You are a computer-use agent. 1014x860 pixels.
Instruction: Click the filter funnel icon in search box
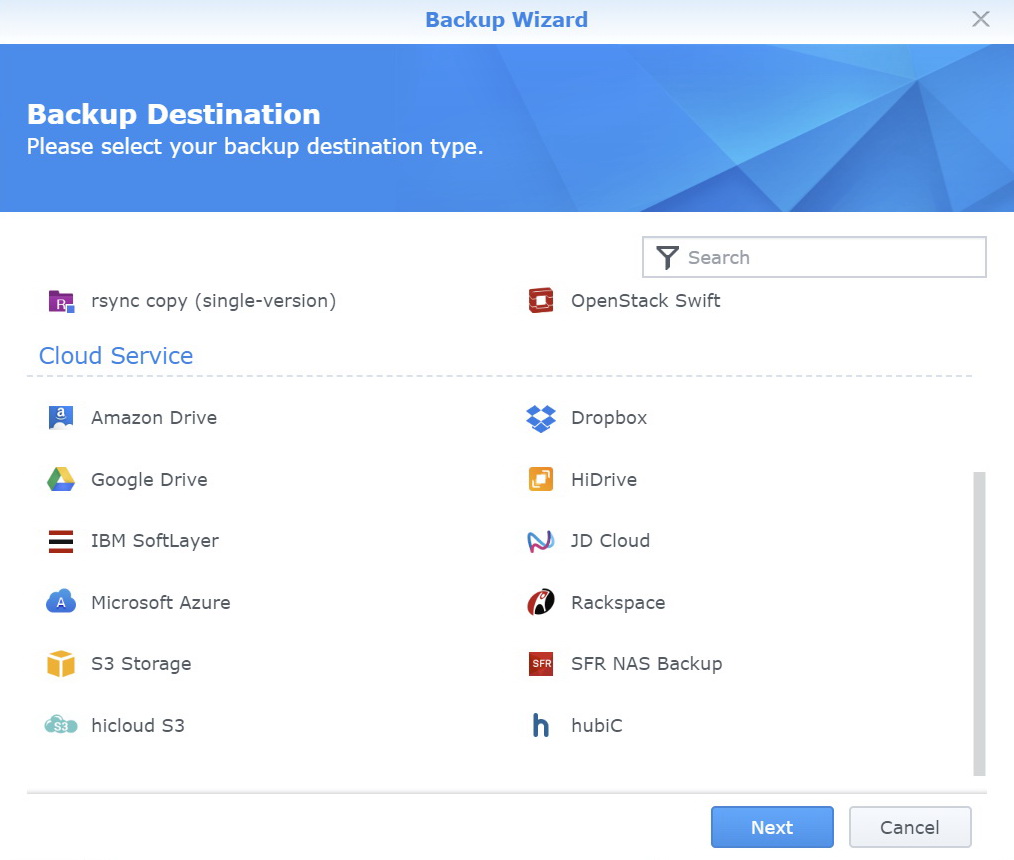pyautogui.click(x=667, y=257)
